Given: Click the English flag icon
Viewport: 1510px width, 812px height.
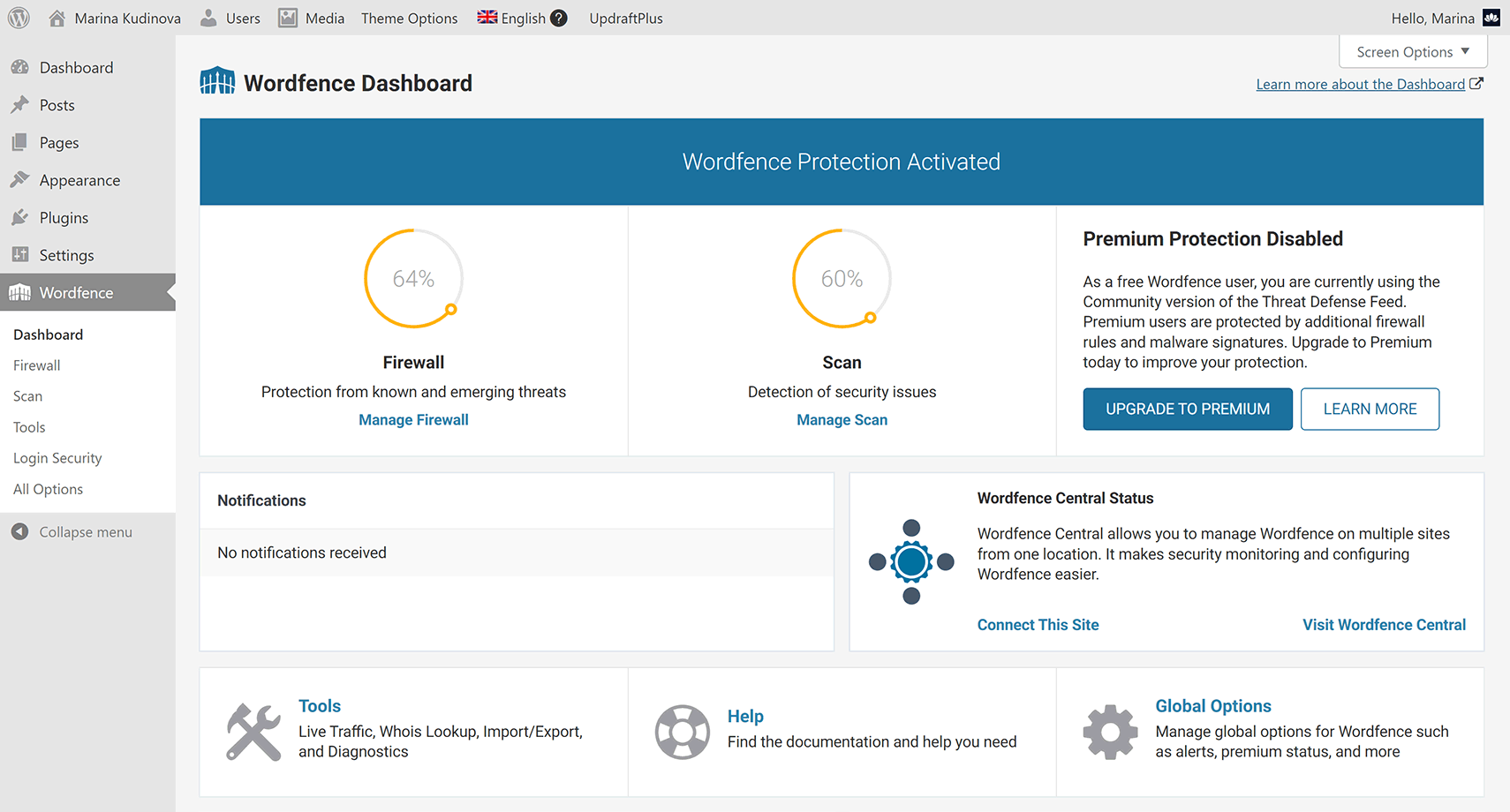Looking at the screenshot, I should tap(487, 17).
